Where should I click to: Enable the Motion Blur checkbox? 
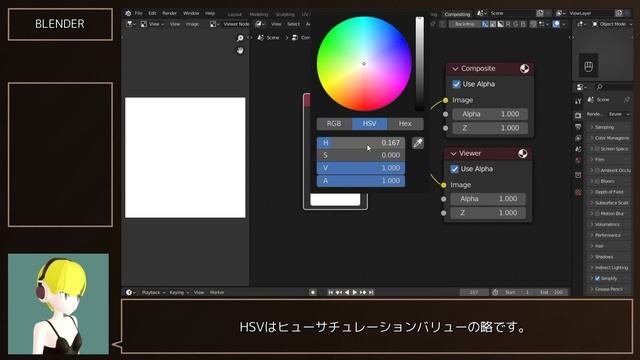(x=597, y=213)
